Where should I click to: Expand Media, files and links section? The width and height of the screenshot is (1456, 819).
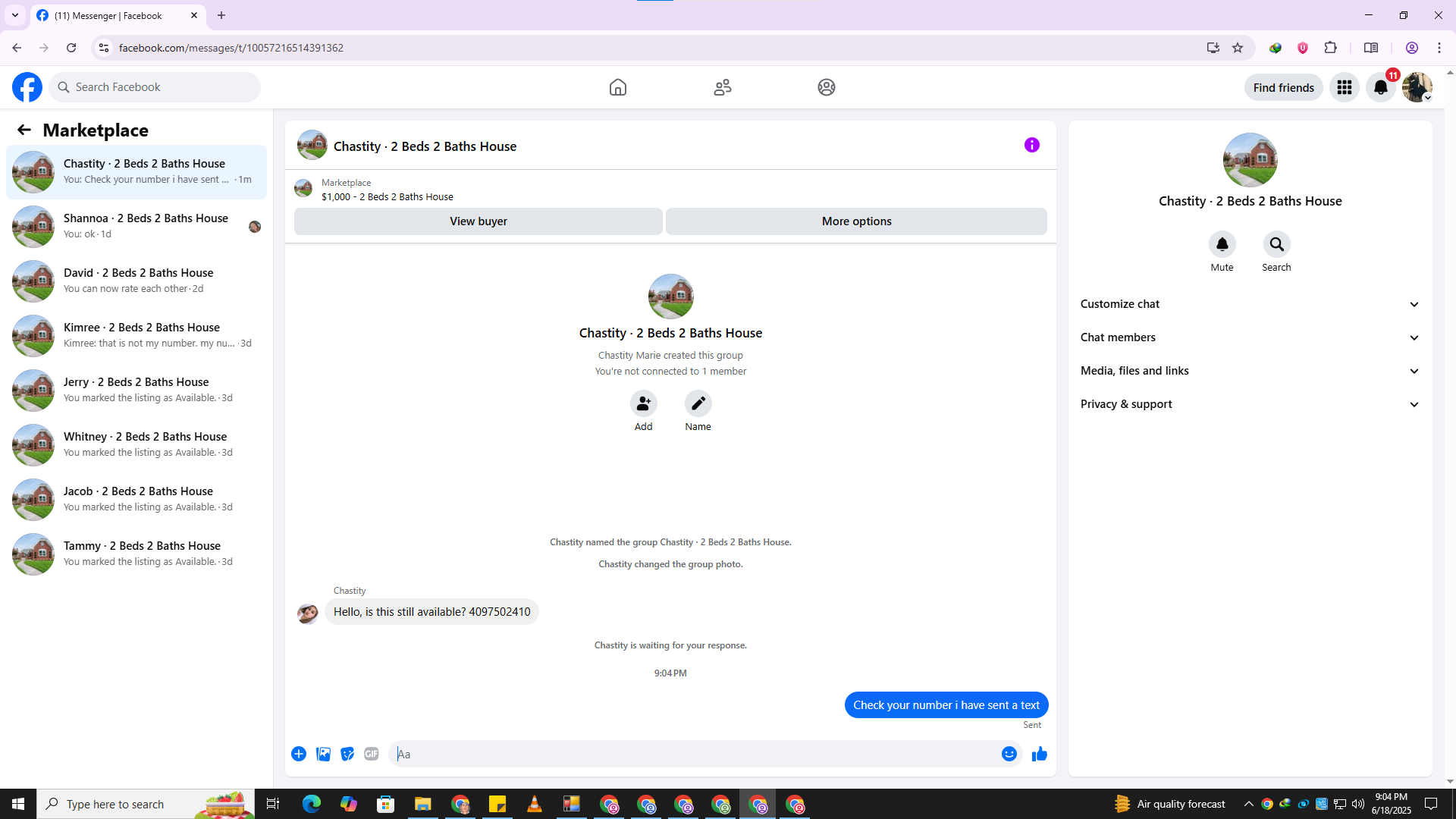[1250, 371]
